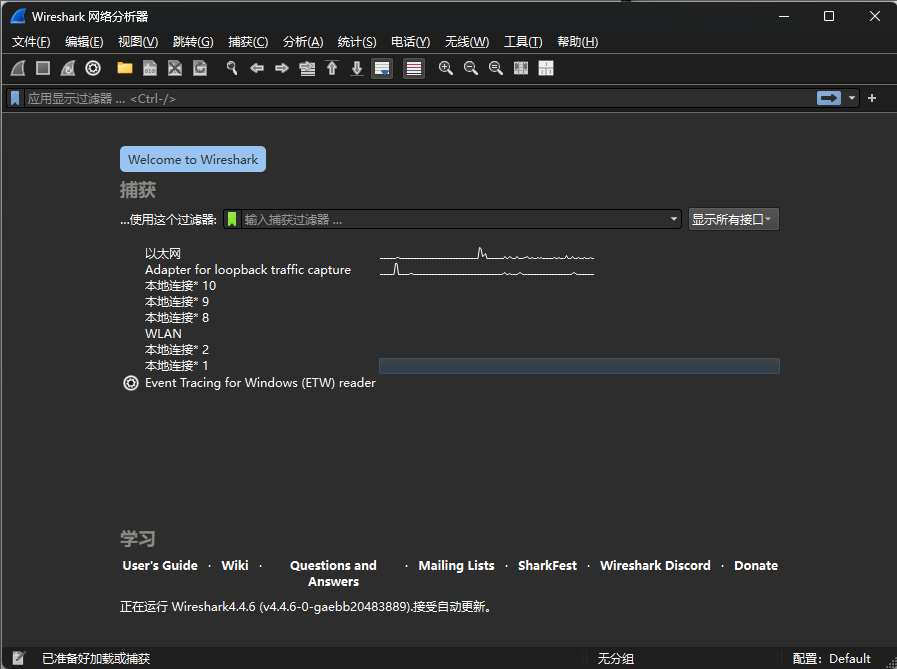This screenshot has height=669, width=897.
Task: Jump to last packet
Action: [357, 69]
